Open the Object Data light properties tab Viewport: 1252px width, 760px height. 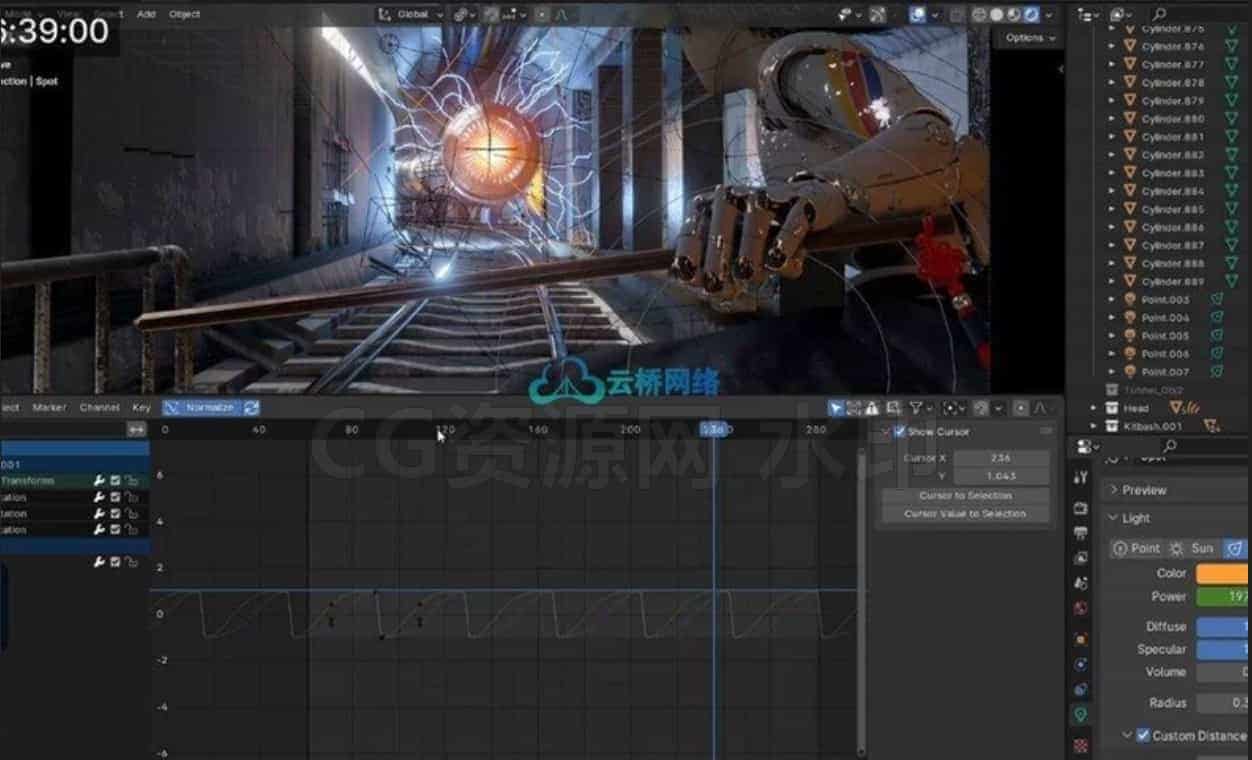pyautogui.click(x=1080, y=715)
